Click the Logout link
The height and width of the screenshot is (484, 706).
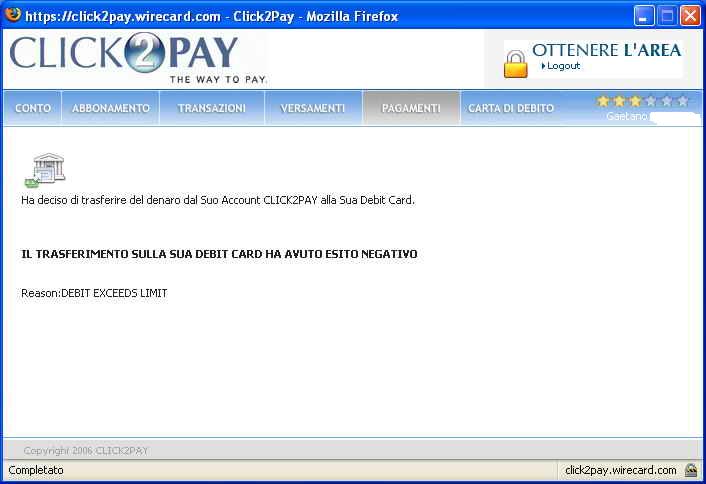click(563, 66)
